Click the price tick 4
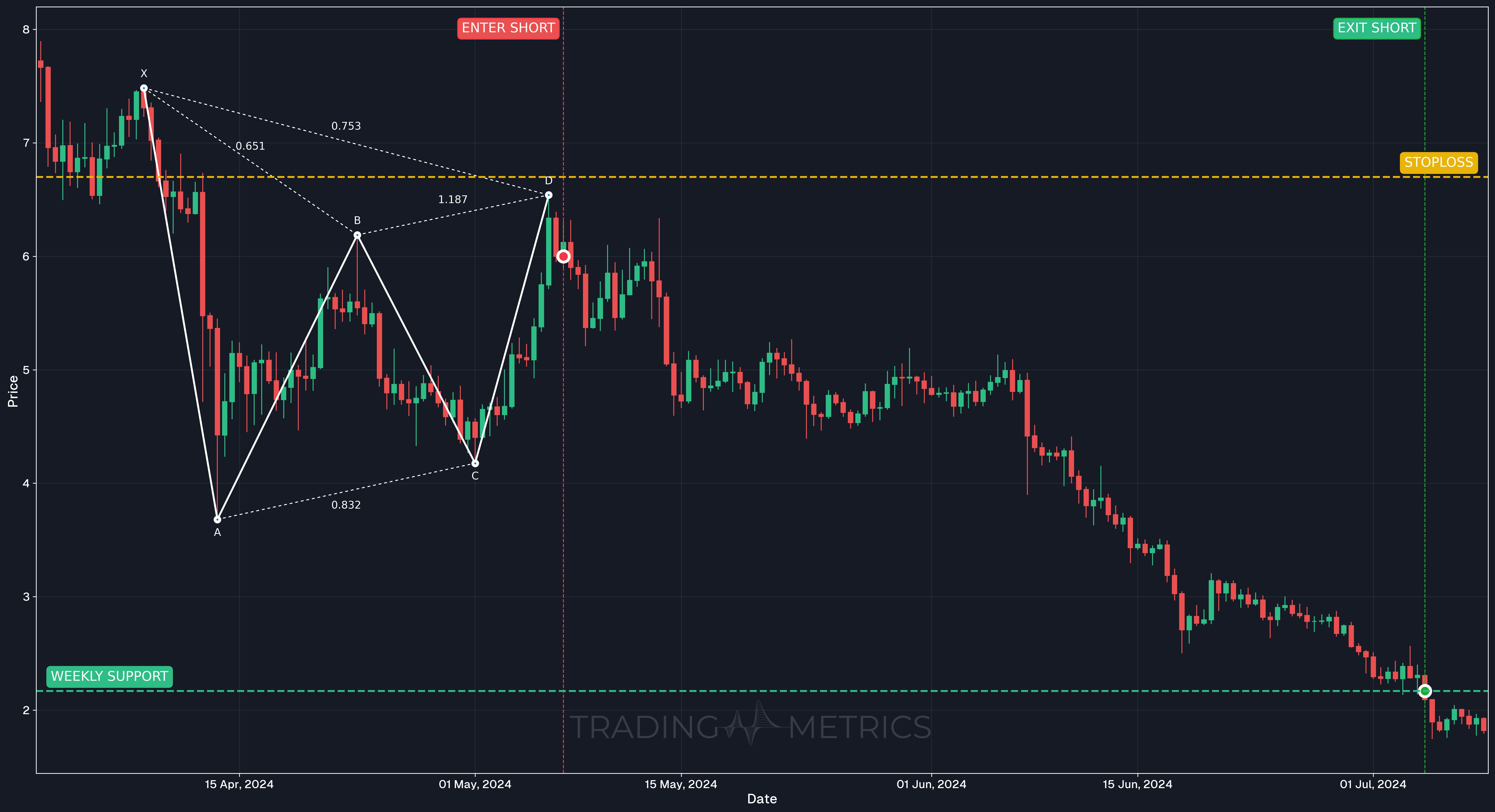Screen dimensions: 1495x812 pos(26,483)
